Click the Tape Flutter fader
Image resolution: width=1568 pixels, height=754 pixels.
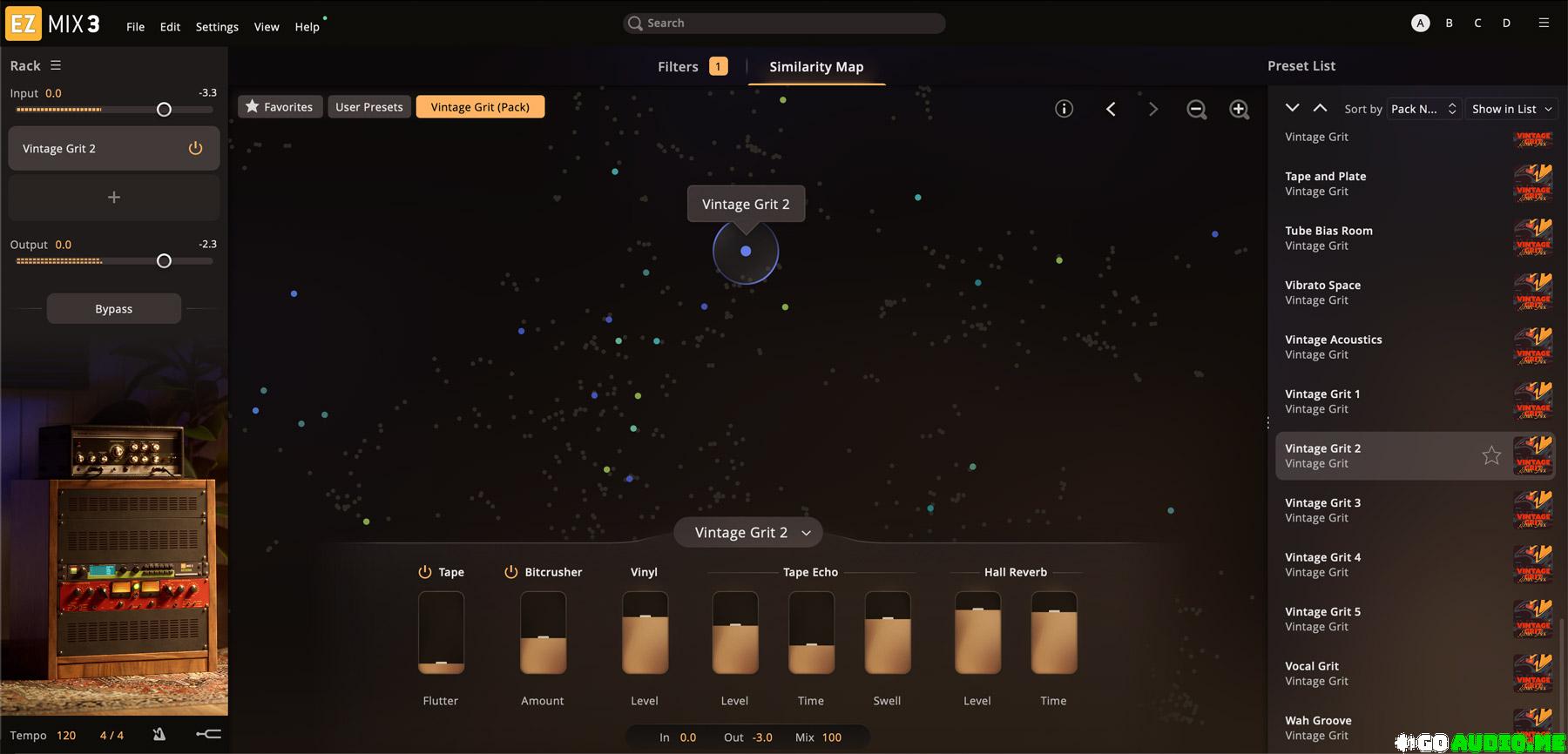(x=441, y=633)
